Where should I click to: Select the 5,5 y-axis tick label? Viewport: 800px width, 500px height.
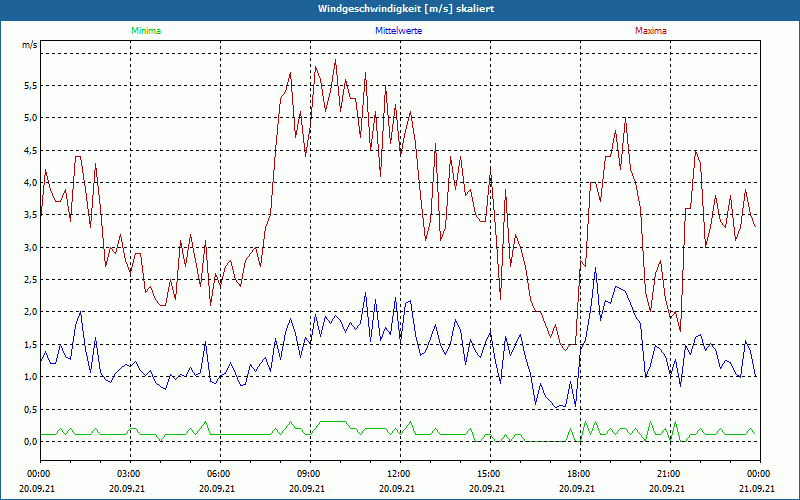(29, 86)
